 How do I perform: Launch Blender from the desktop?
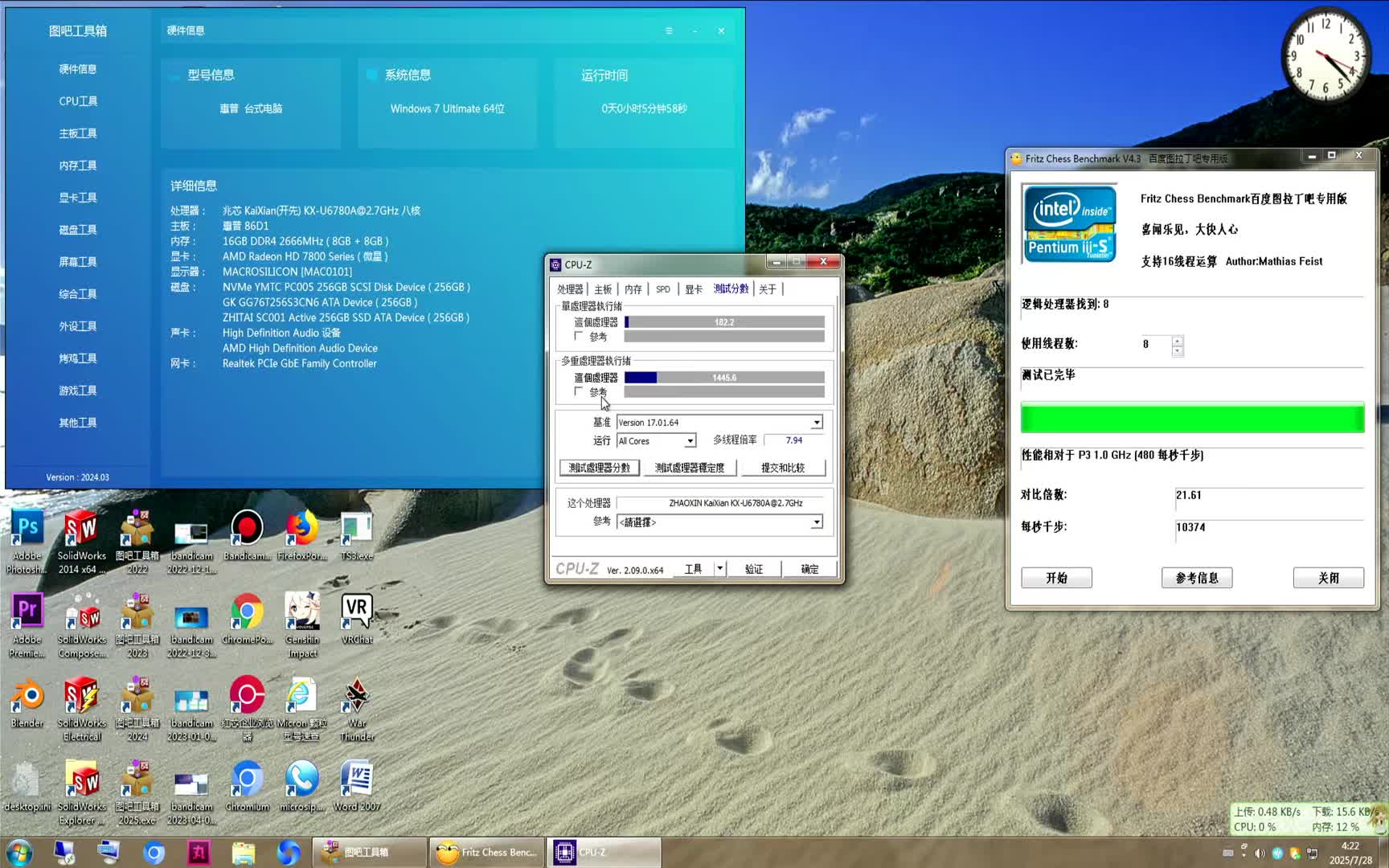27,698
